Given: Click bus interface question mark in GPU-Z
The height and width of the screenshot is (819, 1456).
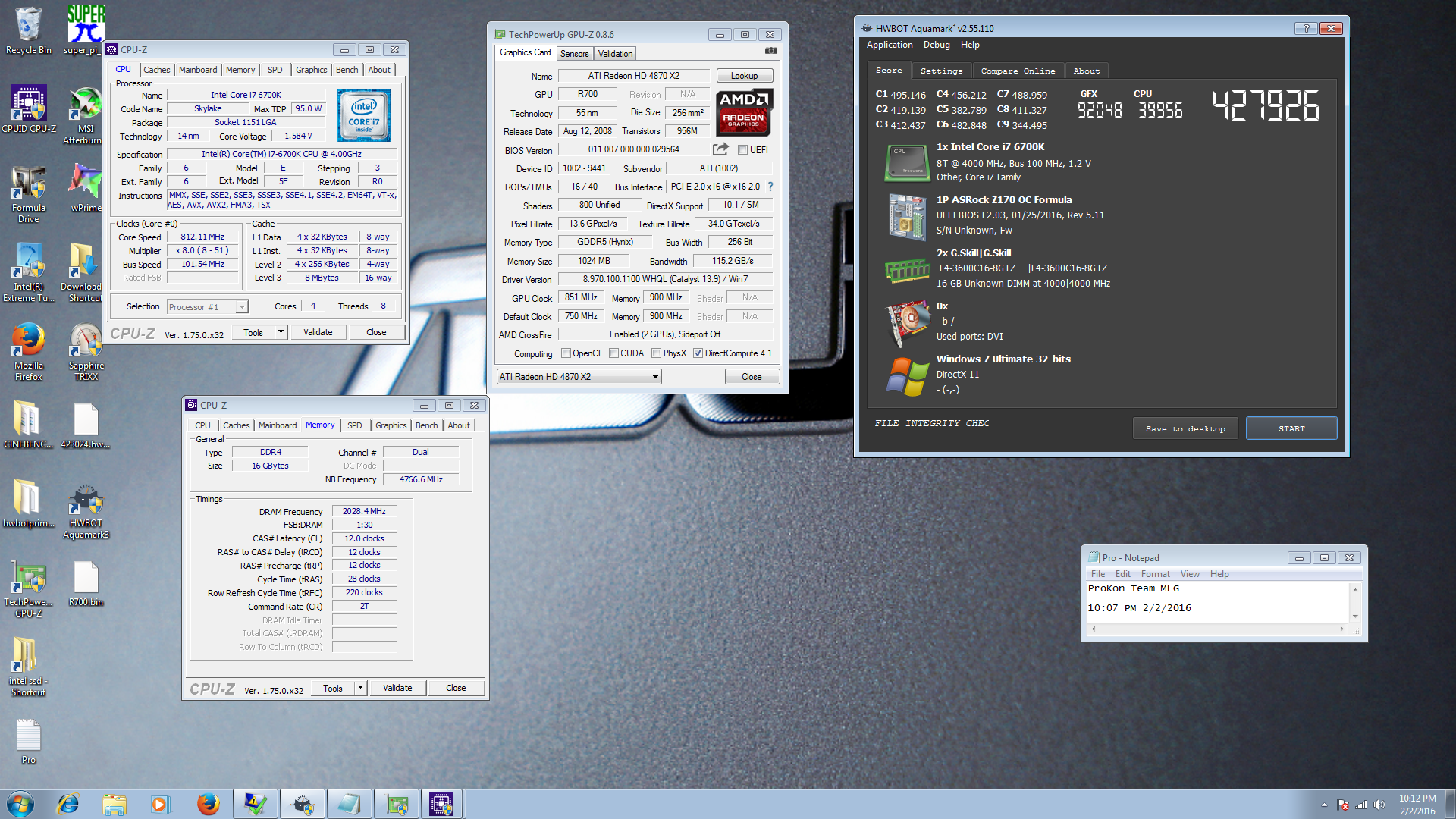Looking at the screenshot, I should click(x=770, y=187).
